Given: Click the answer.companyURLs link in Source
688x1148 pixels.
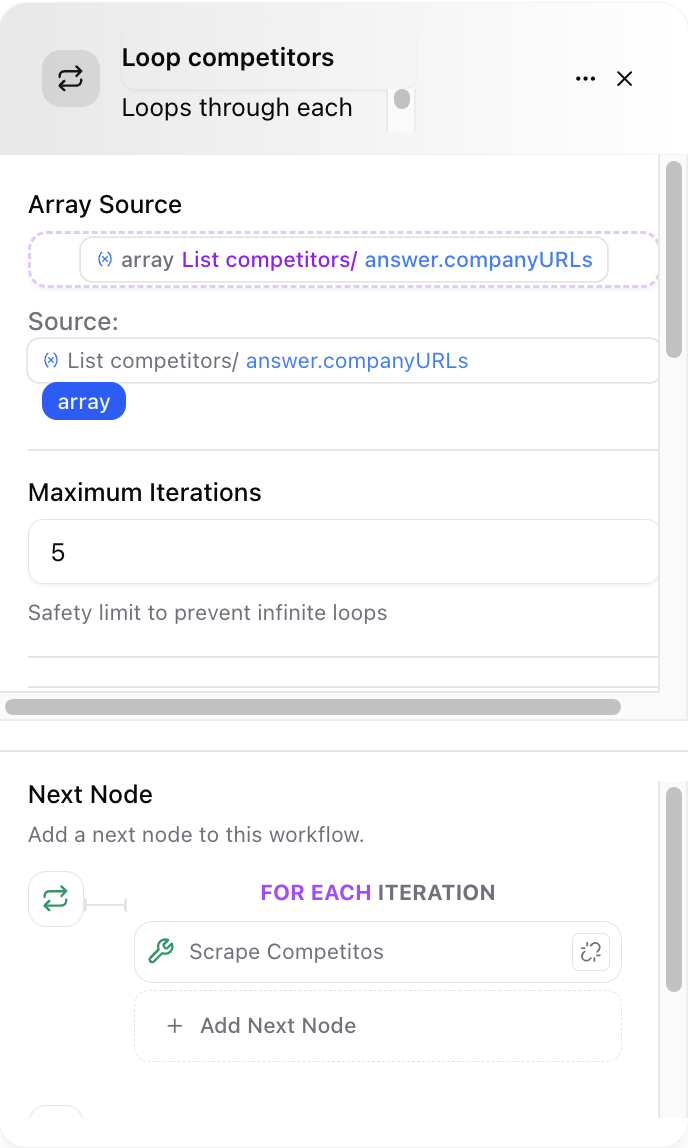Looking at the screenshot, I should pos(357,360).
